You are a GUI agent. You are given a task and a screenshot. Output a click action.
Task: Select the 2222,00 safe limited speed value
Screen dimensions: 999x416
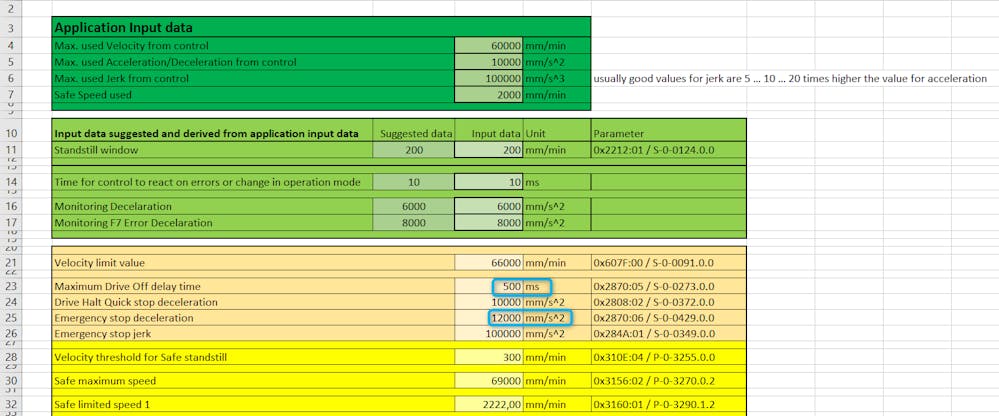[x=489, y=405]
